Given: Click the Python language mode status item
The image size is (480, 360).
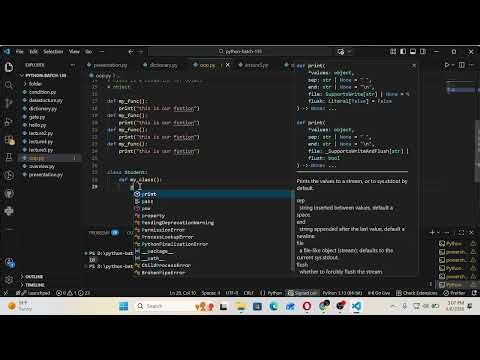Looking at the screenshot, I should (x=275, y=293).
